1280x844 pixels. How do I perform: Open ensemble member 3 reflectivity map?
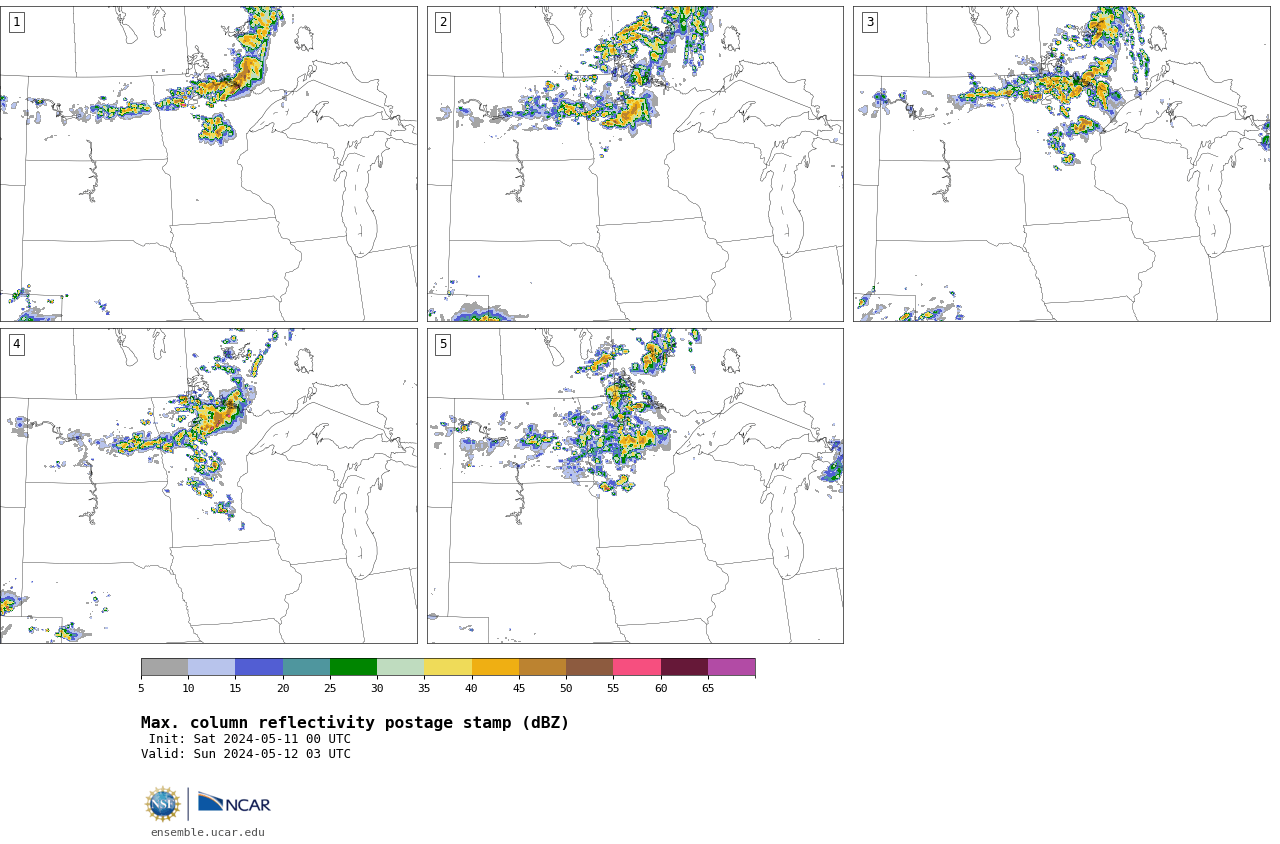point(1061,164)
